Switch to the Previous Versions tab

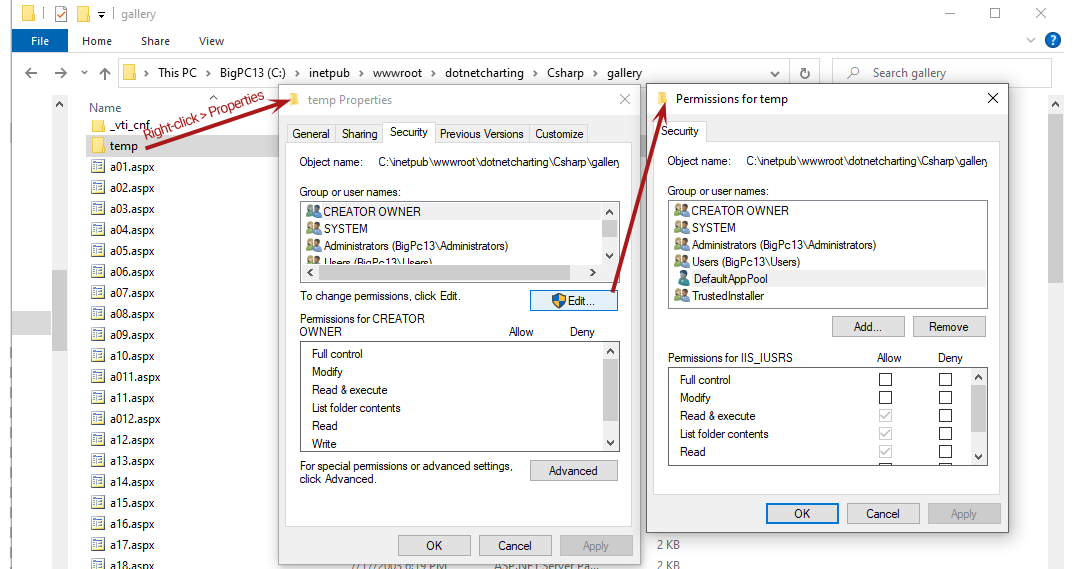pos(481,134)
